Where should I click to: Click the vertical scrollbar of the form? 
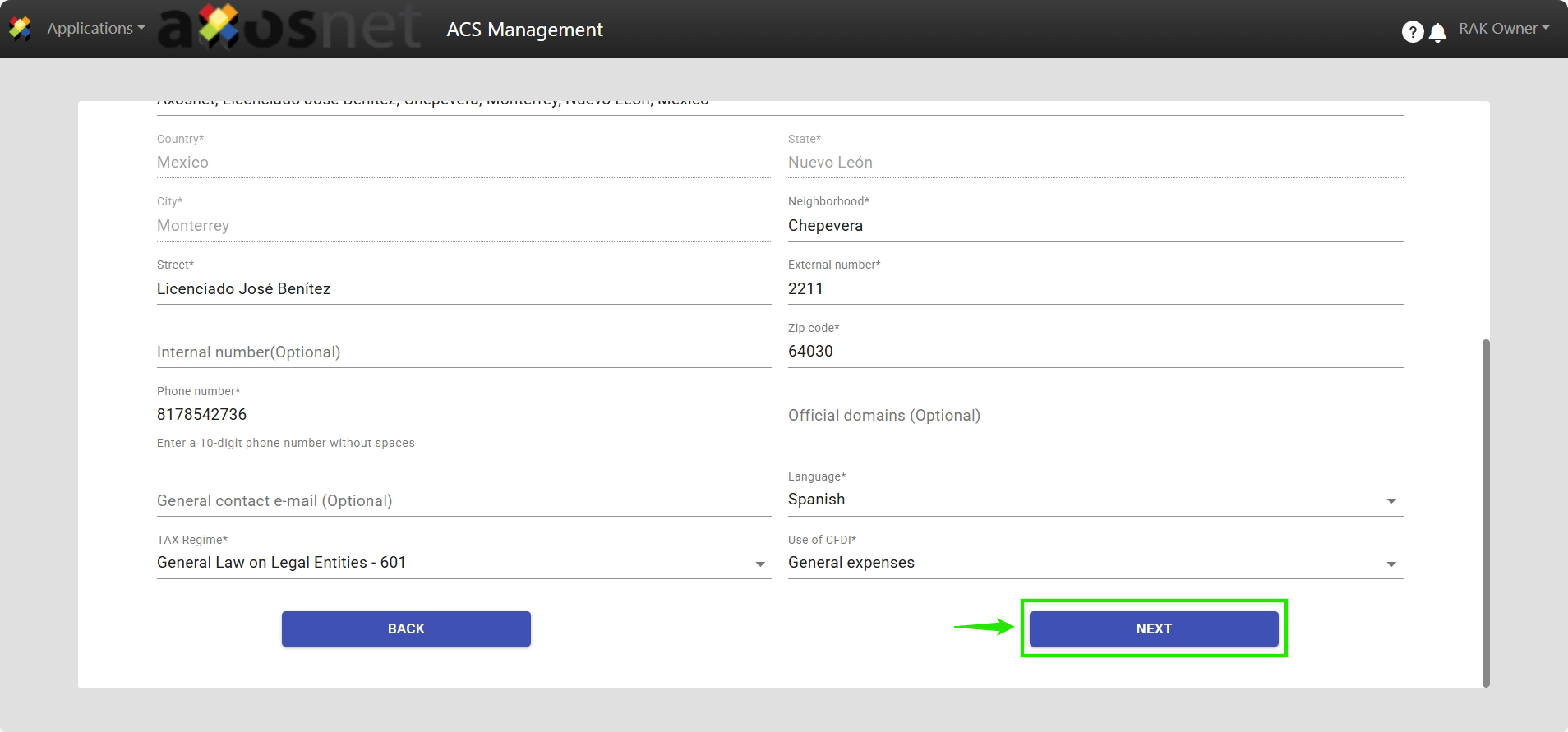pyautogui.click(x=1485, y=511)
